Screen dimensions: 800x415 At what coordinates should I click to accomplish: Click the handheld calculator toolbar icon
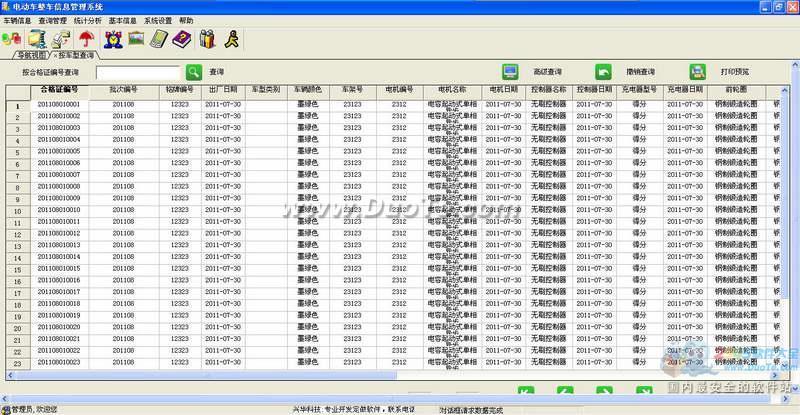tap(159, 39)
